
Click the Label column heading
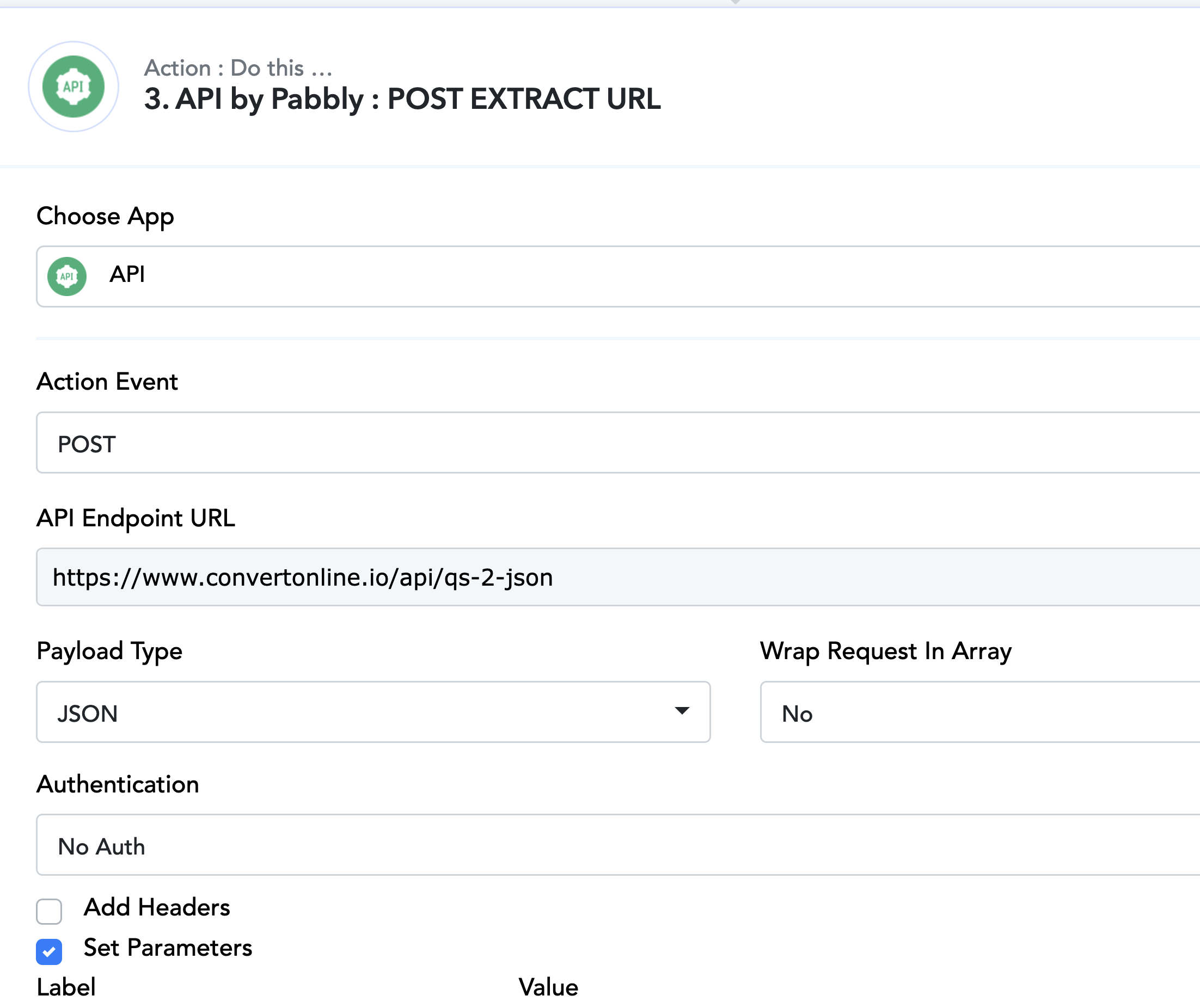click(x=66, y=987)
